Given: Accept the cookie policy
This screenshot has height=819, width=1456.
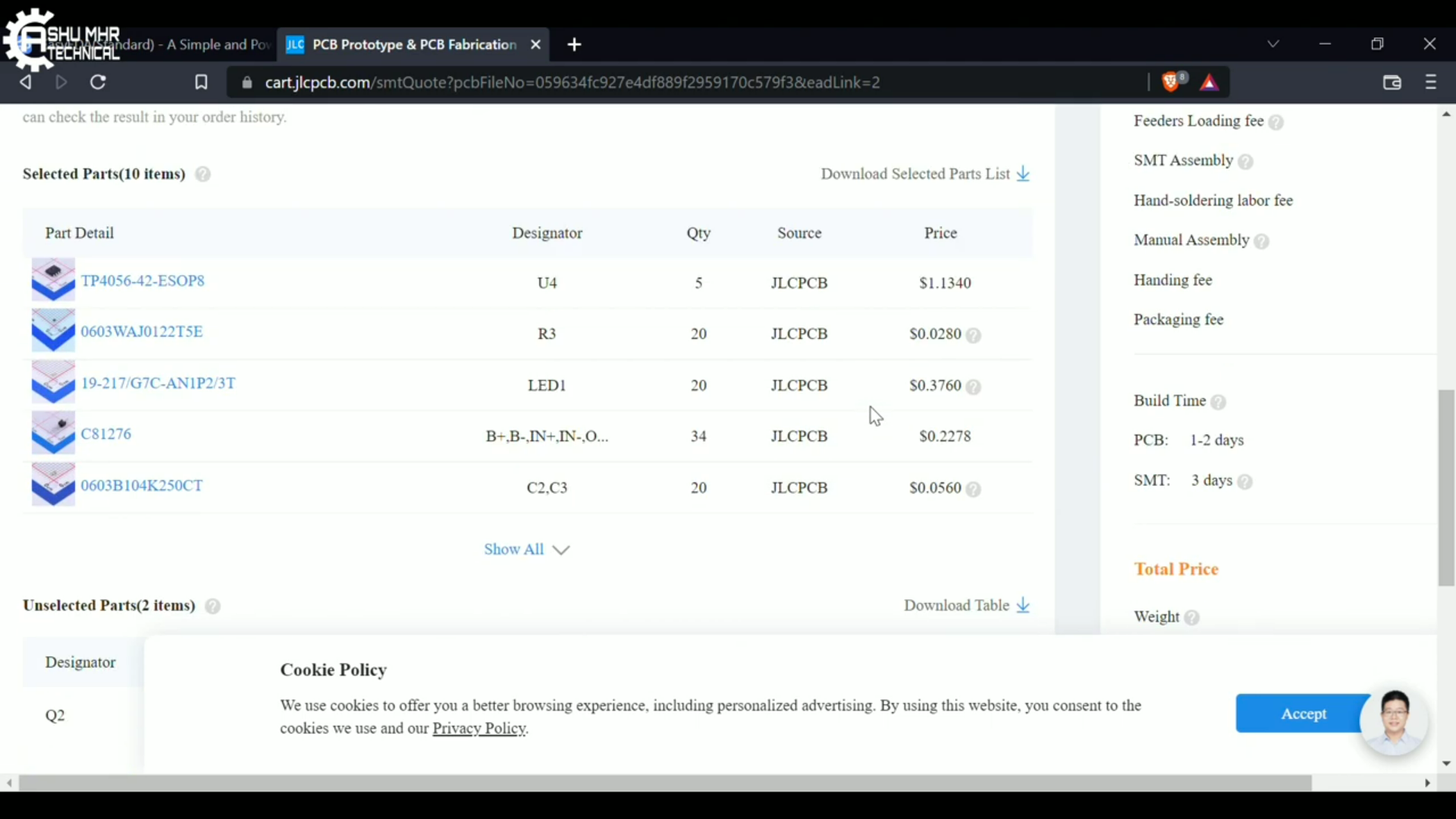Looking at the screenshot, I should [1303, 714].
